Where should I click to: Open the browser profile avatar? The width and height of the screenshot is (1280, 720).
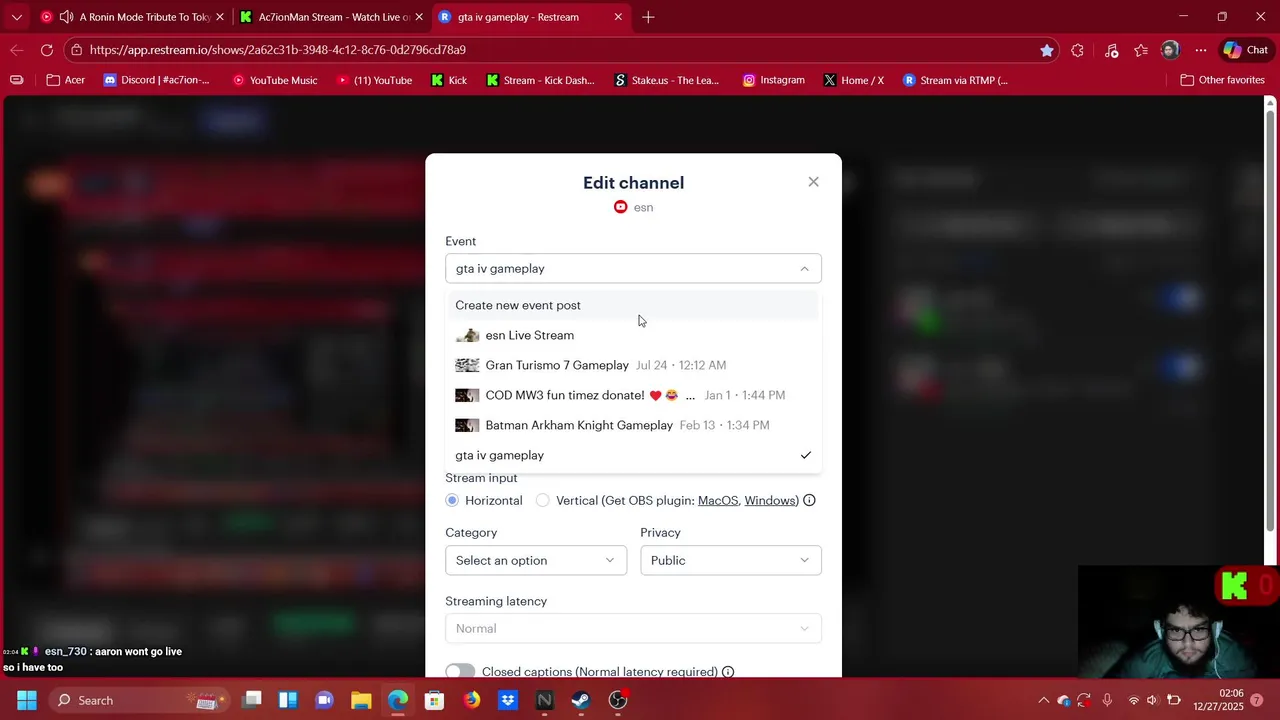point(1170,50)
